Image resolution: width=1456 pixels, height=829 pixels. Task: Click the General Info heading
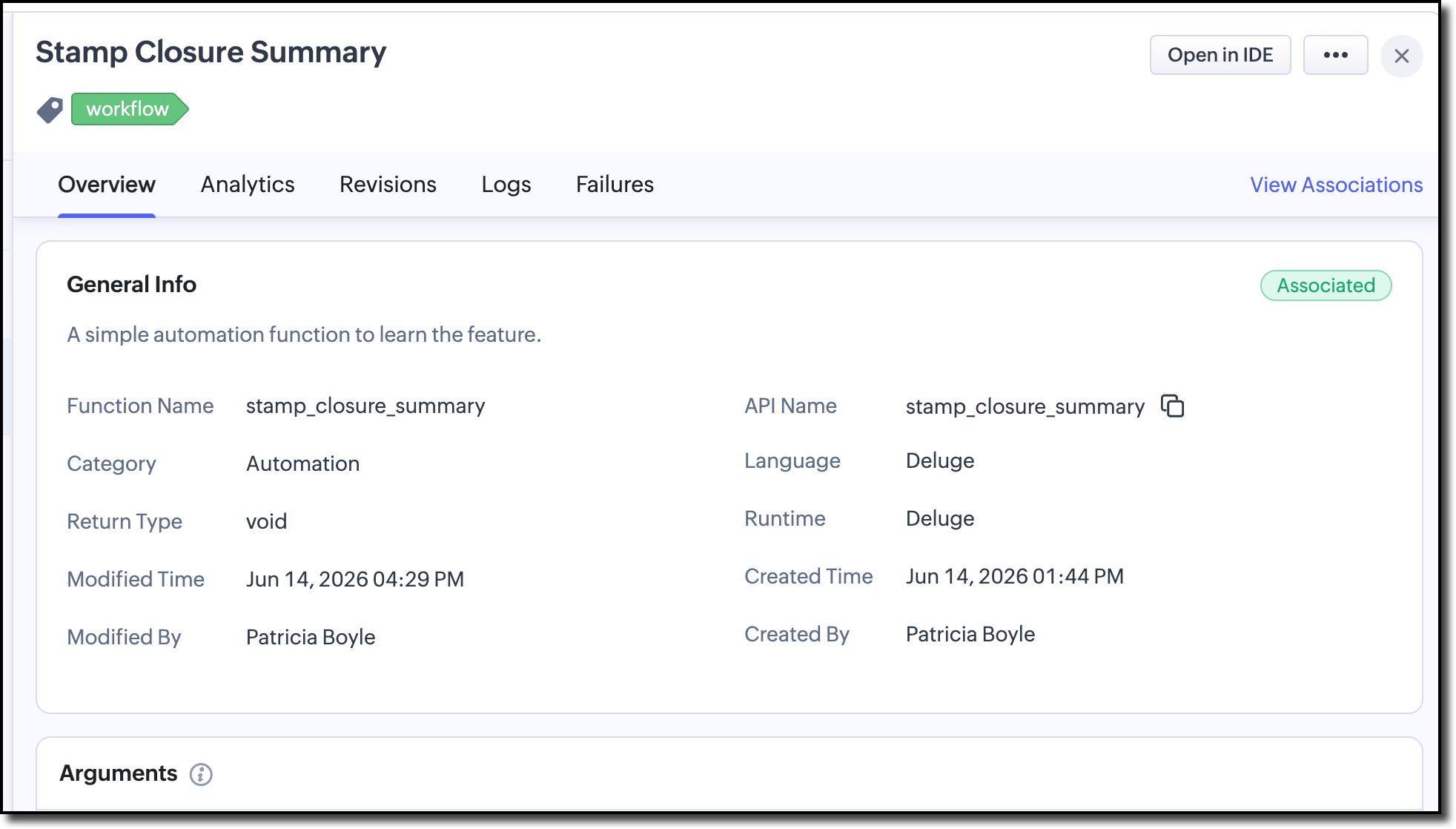pyautogui.click(x=131, y=285)
